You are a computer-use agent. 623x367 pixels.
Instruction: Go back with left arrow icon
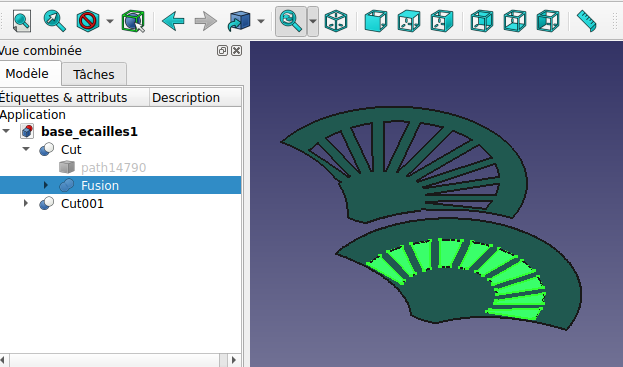[173, 21]
